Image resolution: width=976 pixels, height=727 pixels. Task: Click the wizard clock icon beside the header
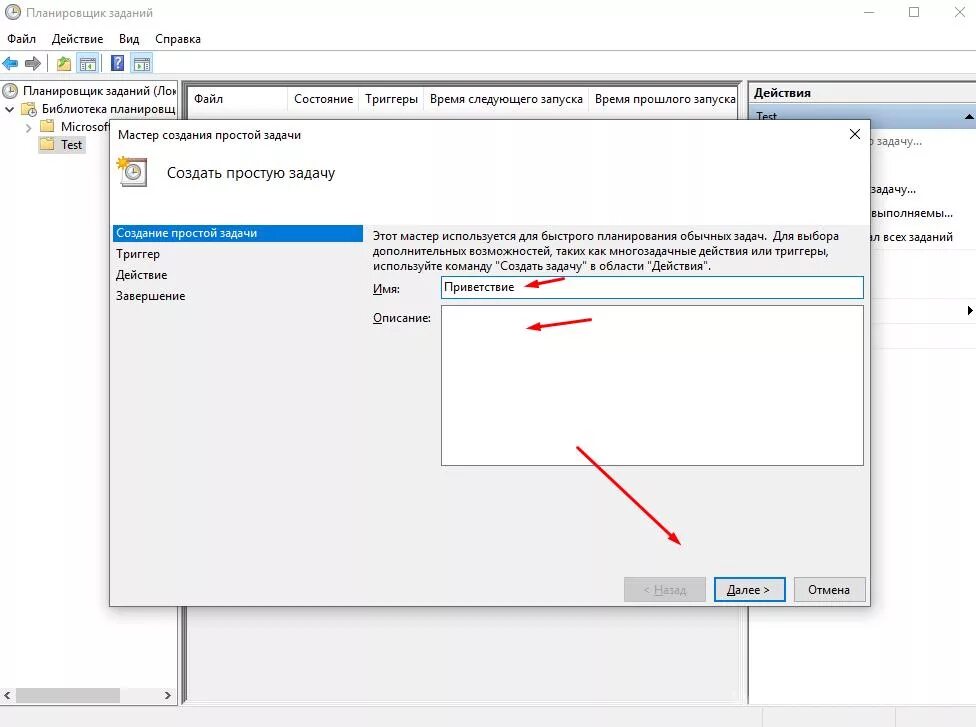[132, 172]
